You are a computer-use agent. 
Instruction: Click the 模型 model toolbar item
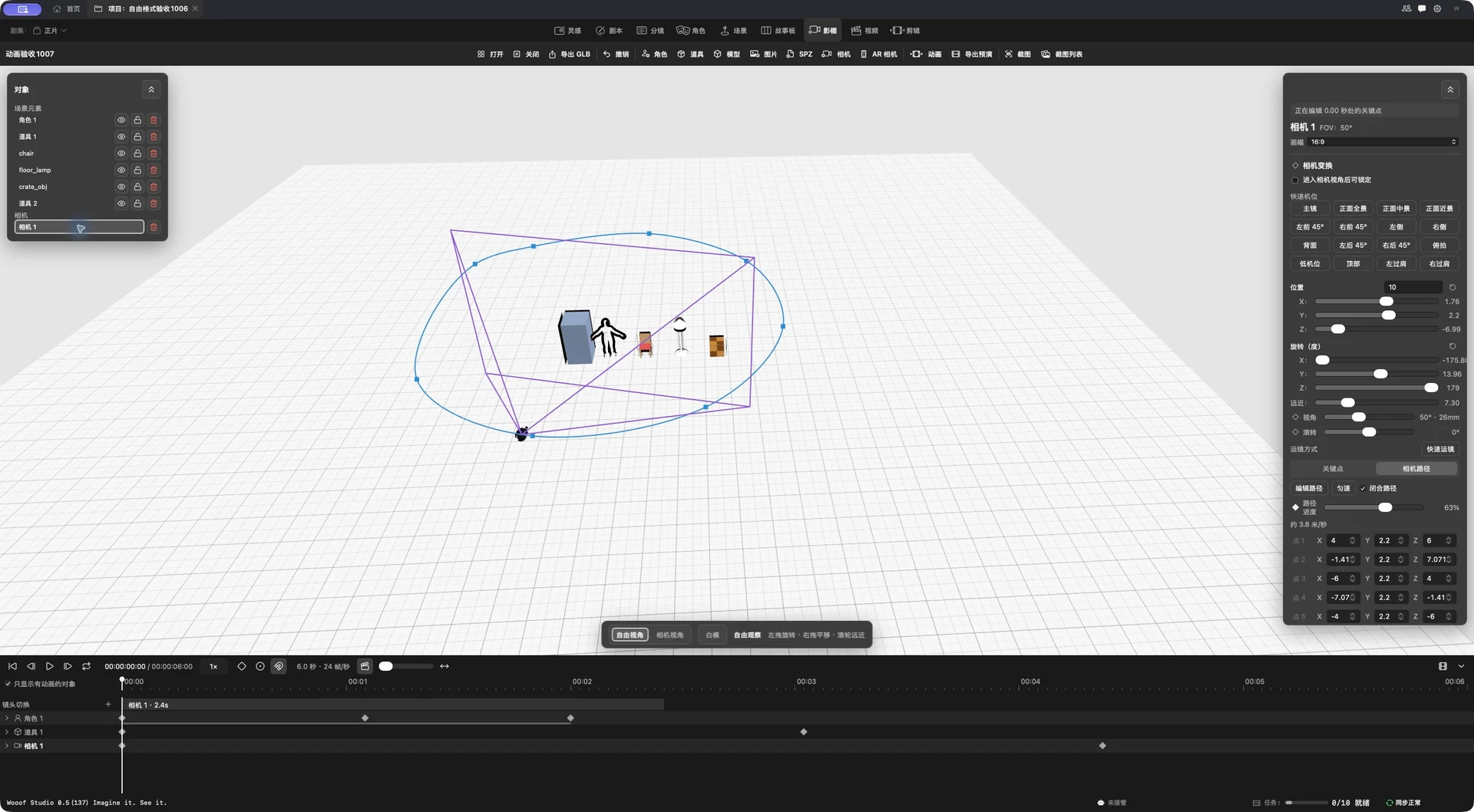point(726,54)
